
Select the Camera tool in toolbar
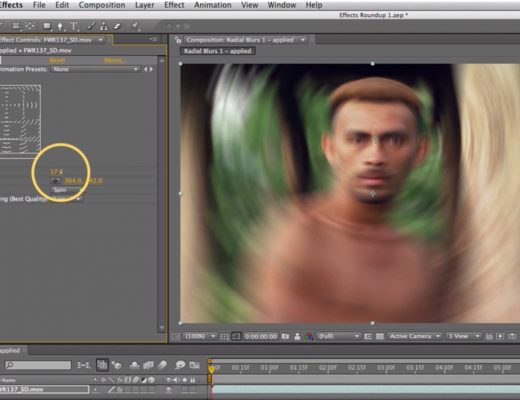[x=16, y=26]
